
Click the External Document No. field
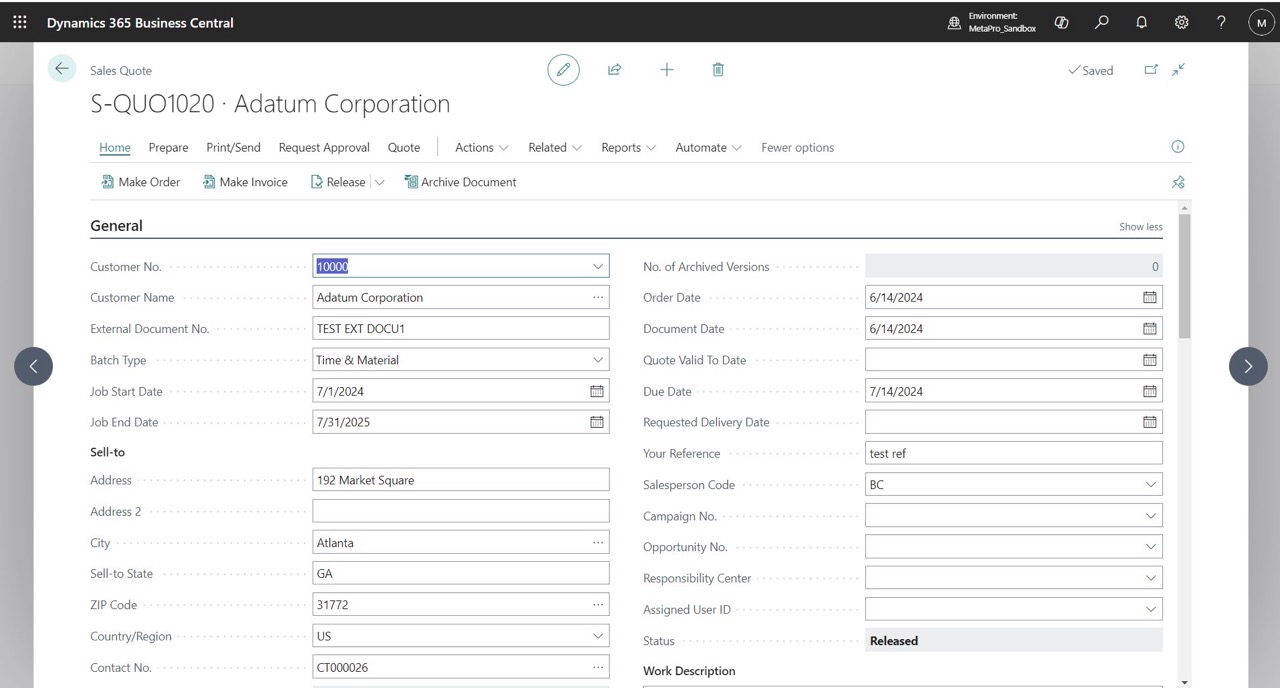[461, 328]
